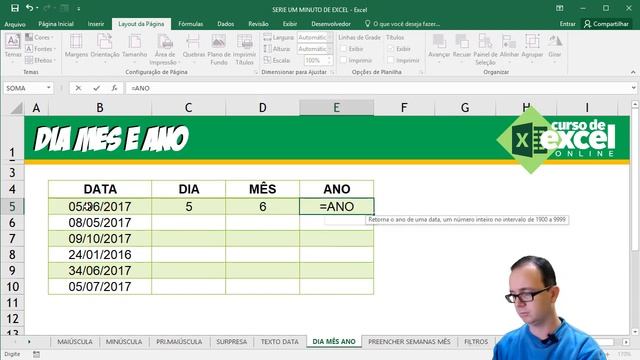Open the Opções de Planilha dialog launcher
Image resolution: width=640 pixels, height=360 pixels.
[x=421, y=72]
